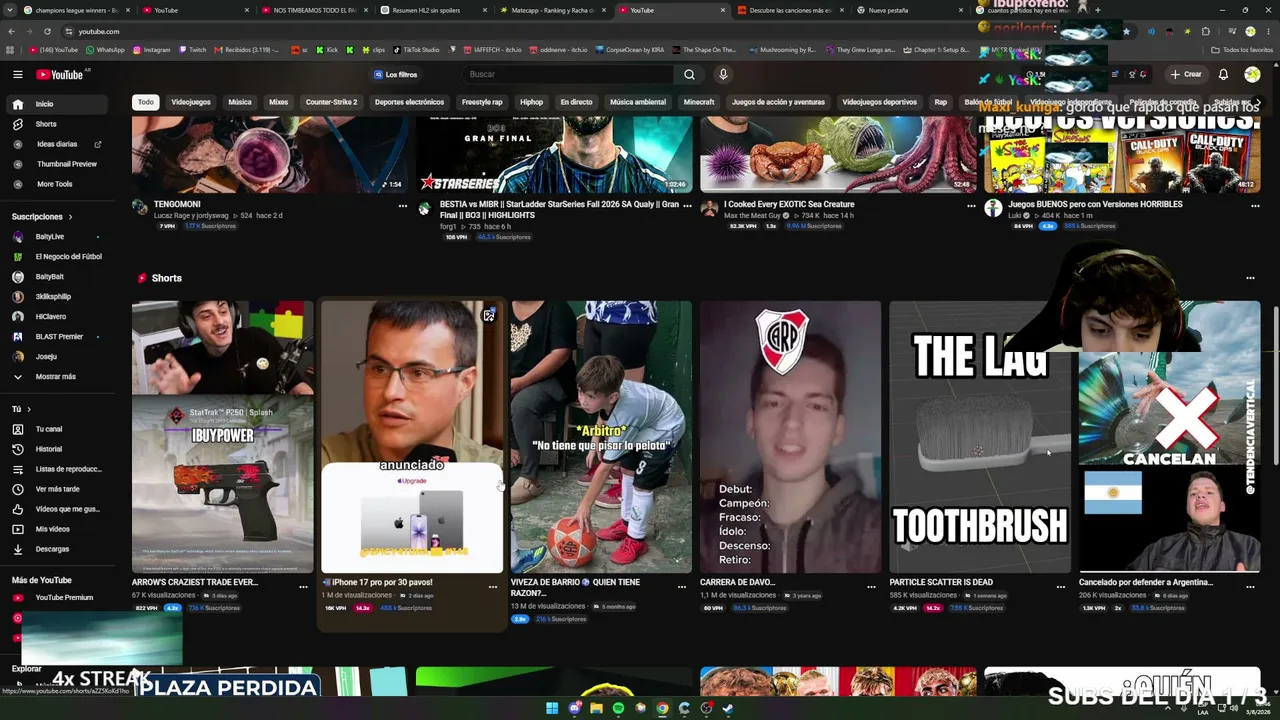Viewport: 1280px width, 720px height.
Task: Open Thumbnail Preview in sidebar
Action: click(67, 164)
